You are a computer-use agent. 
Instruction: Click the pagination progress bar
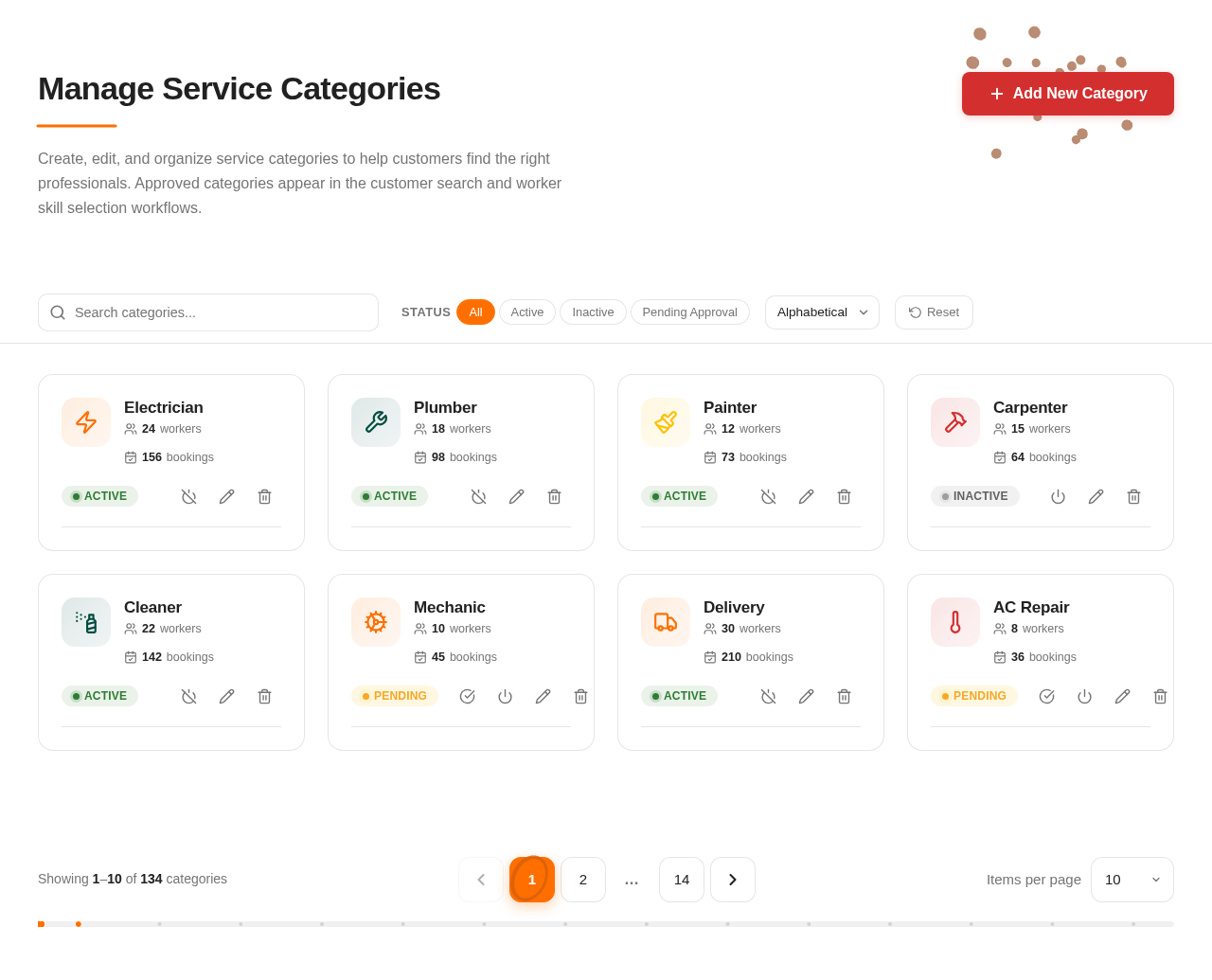pyautogui.click(x=606, y=924)
